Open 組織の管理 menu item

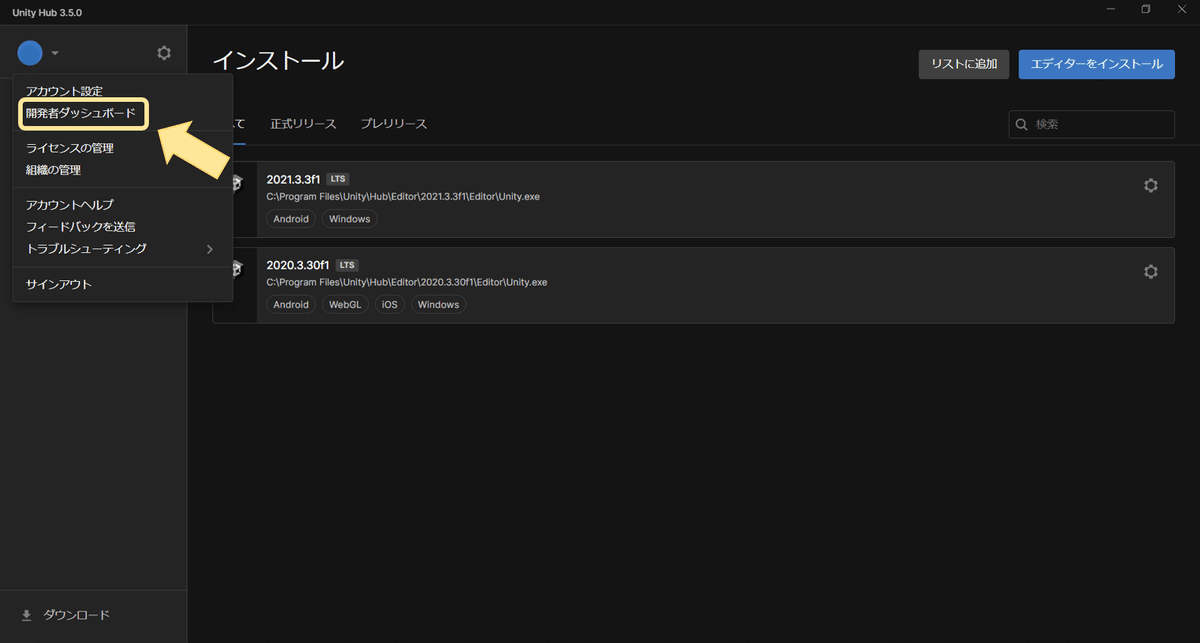(53, 170)
